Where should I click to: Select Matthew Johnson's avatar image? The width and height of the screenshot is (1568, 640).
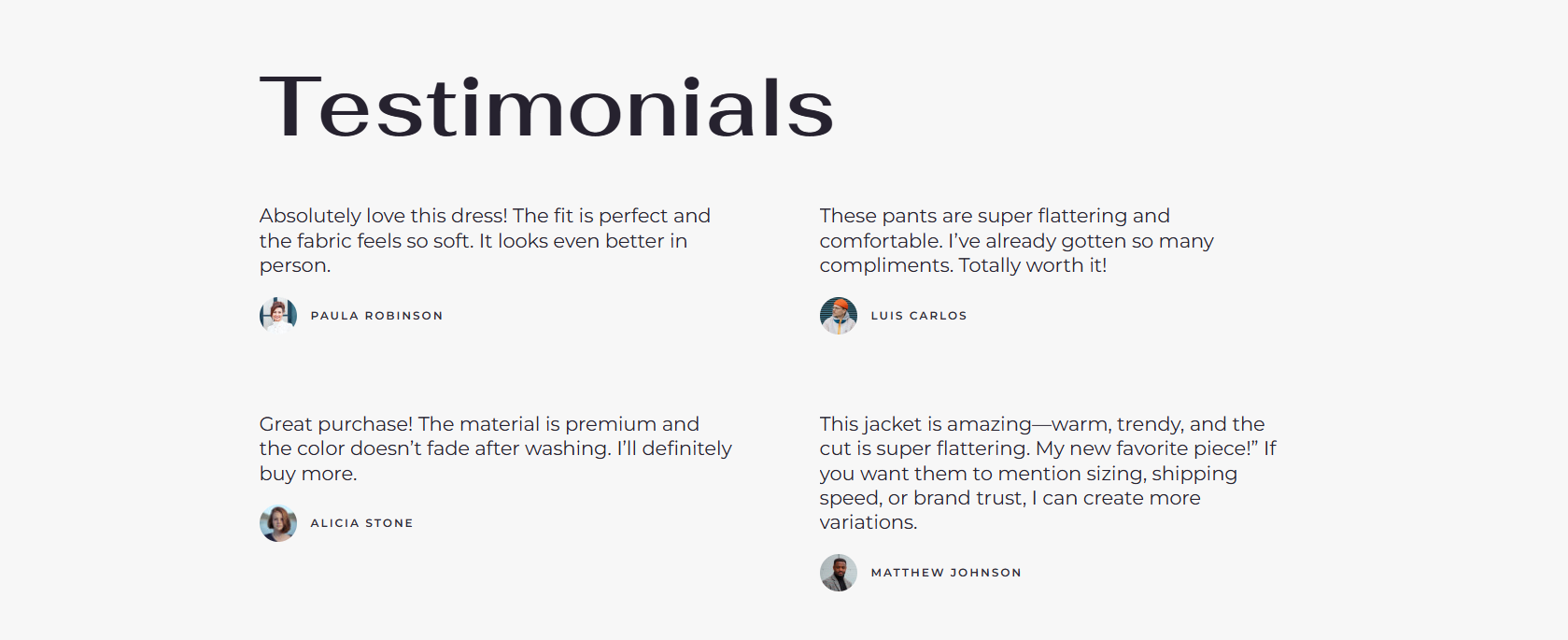coord(839,573)
